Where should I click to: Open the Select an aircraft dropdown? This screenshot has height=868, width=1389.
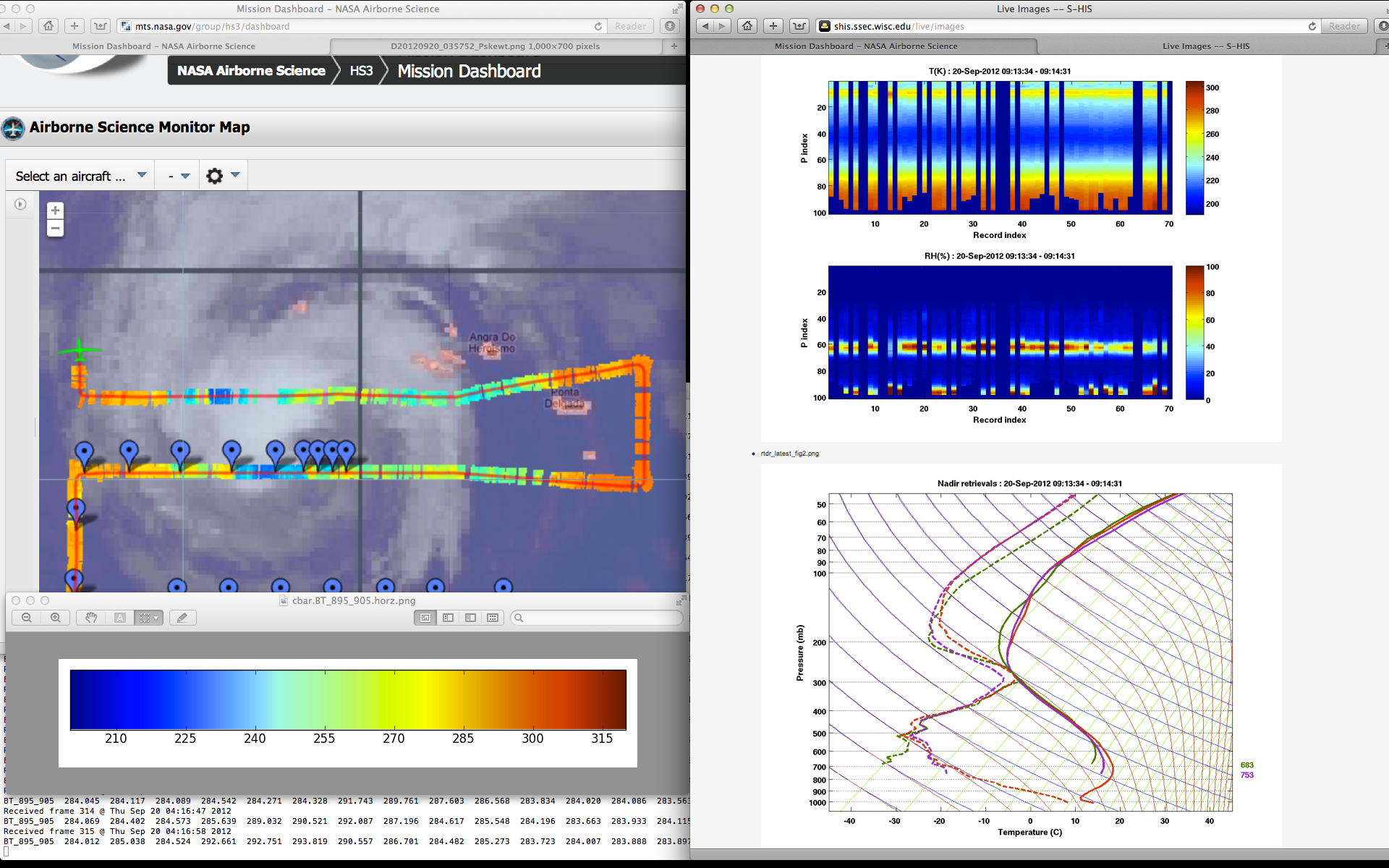point(80,176)
